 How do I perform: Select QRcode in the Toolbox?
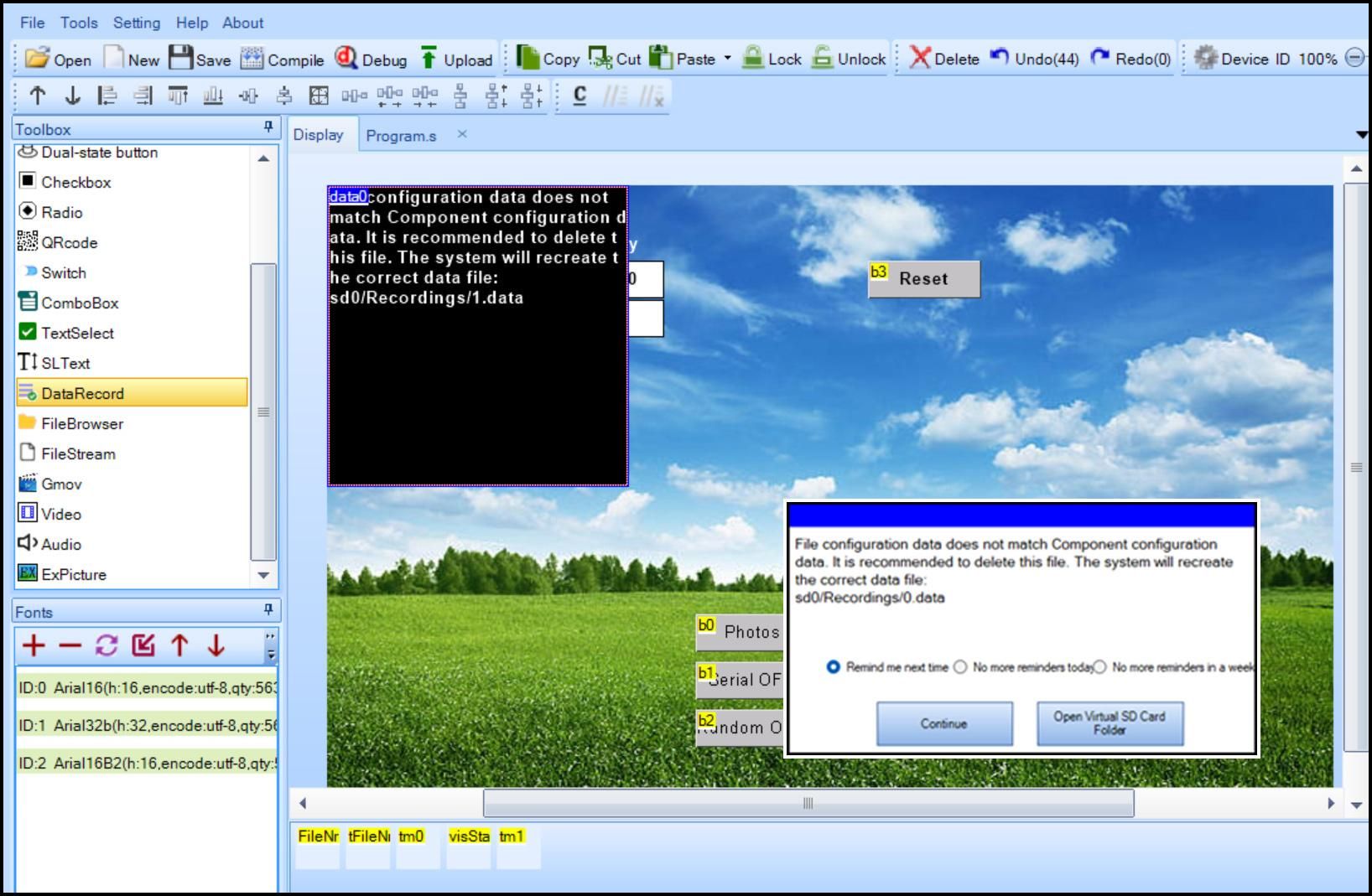132,242
